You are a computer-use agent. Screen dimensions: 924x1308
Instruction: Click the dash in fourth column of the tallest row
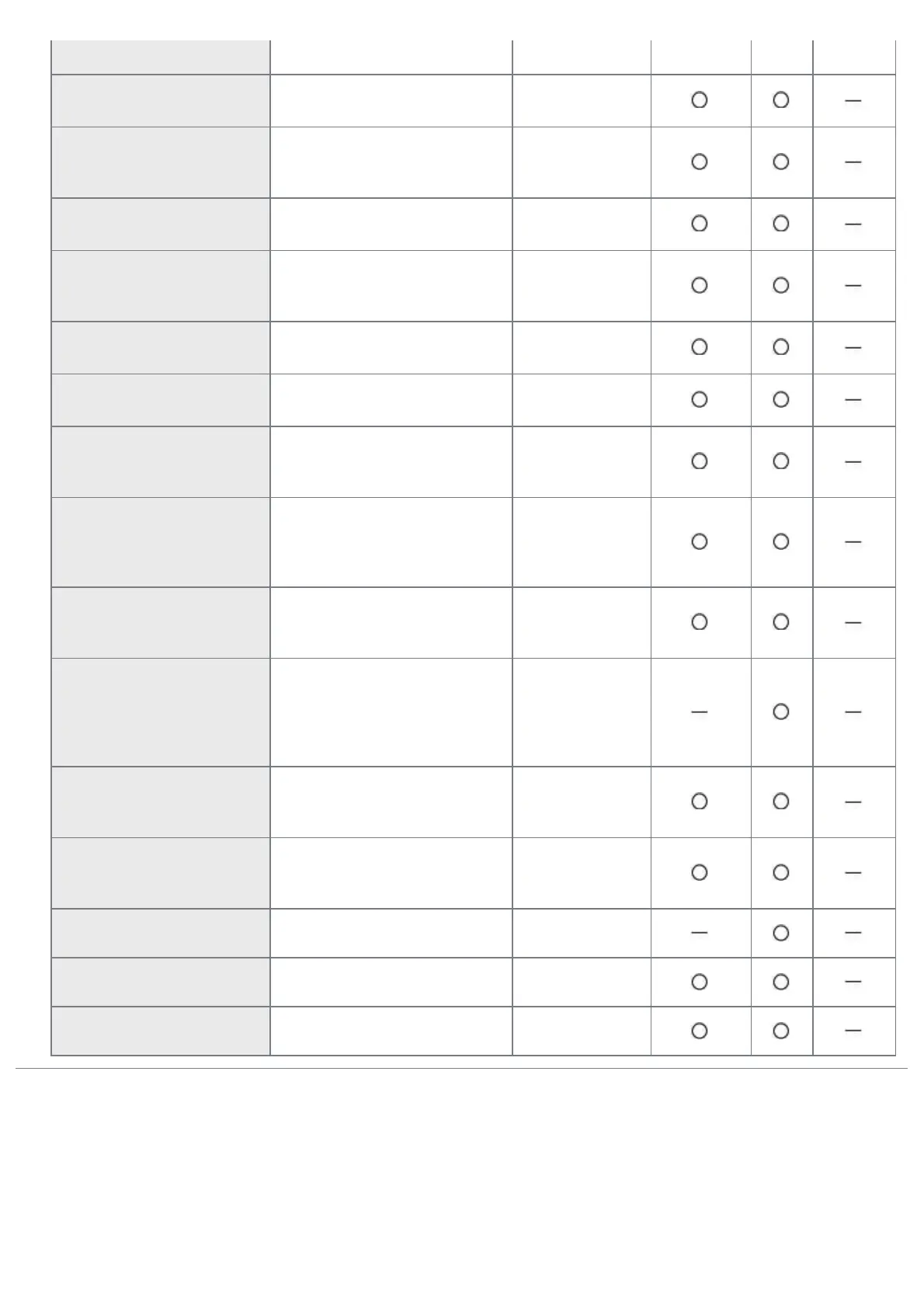(699, 711)
